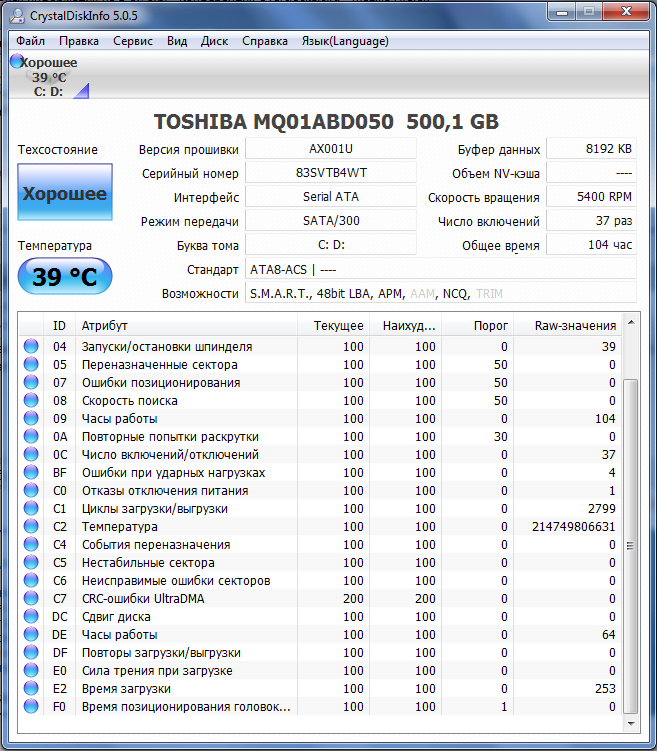Click status orb for C1 Циклы загрузки/выгрузки
Viewport: 658px width, 752px height.
(x=31, y=508)
